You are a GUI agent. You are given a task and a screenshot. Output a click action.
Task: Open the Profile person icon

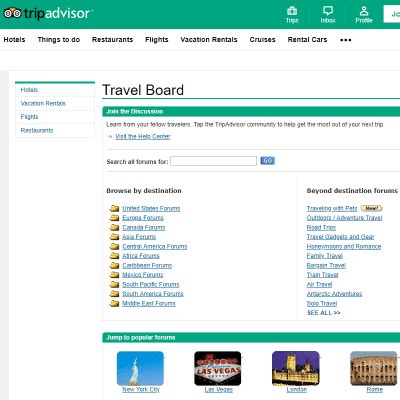point(364,11)
